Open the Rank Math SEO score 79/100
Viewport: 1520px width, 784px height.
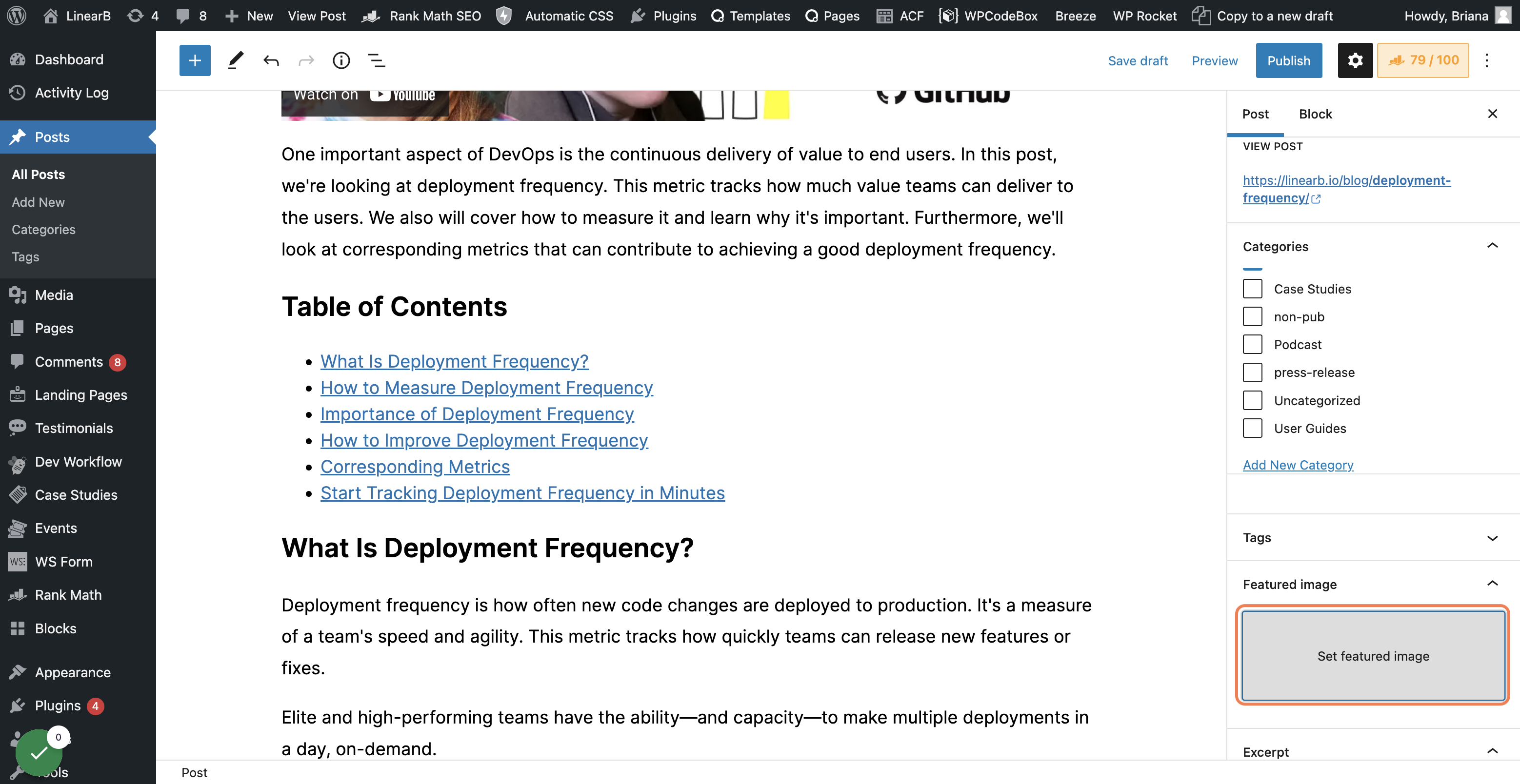[1422, 60]
